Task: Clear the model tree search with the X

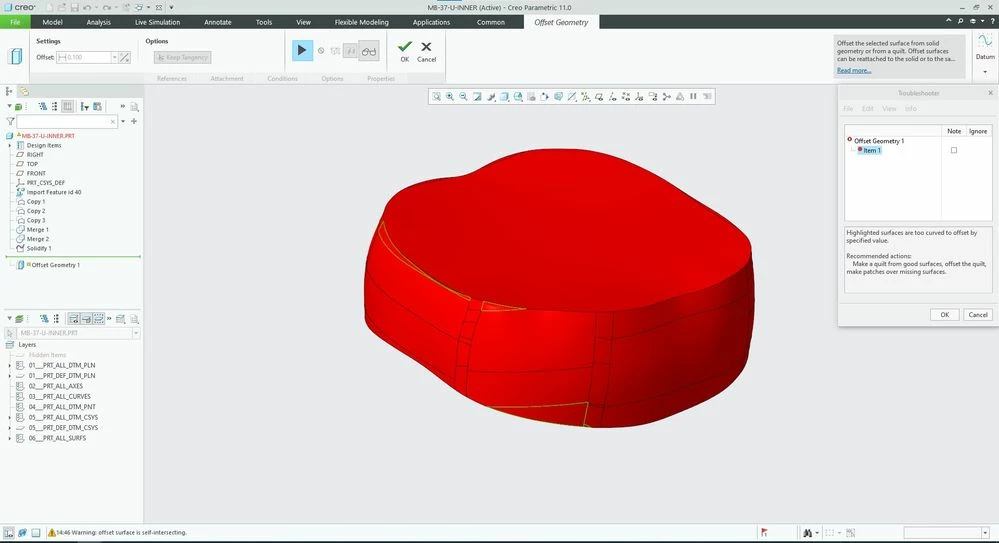Action: pyautogui.click(x=113, y=121)
